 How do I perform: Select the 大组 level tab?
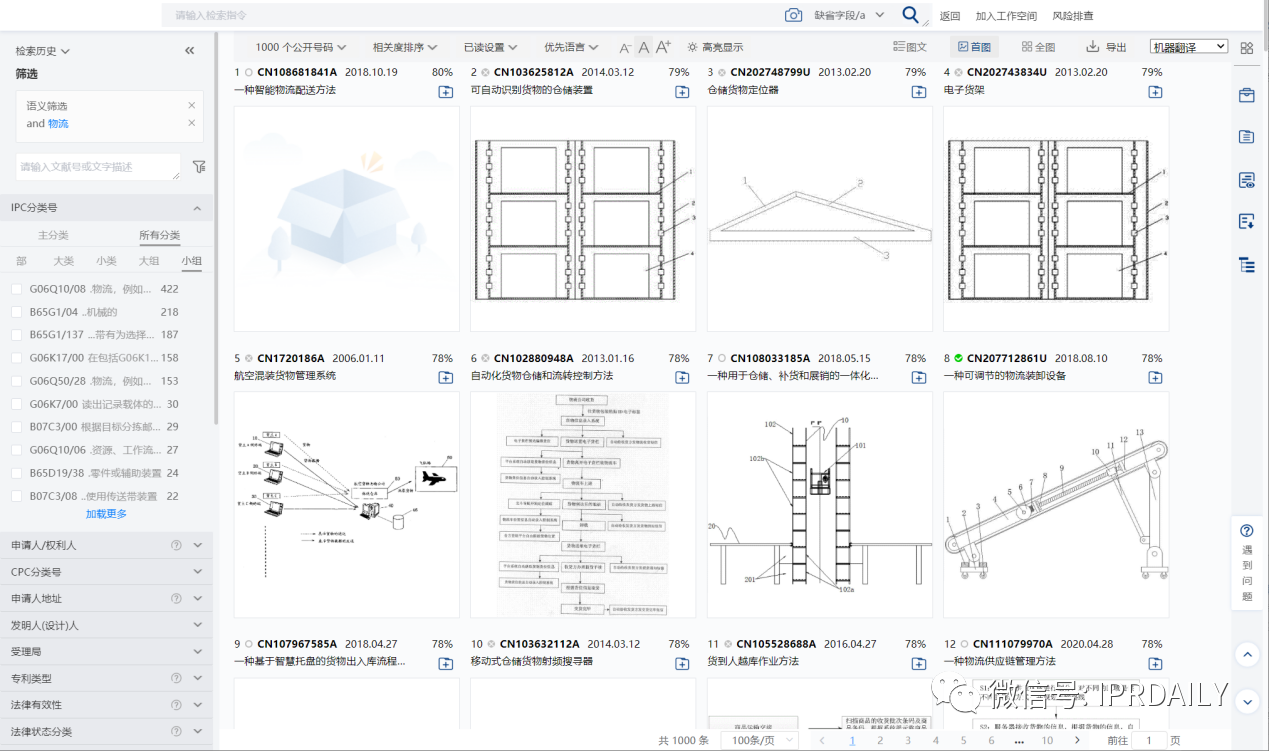tap(149, 261)
